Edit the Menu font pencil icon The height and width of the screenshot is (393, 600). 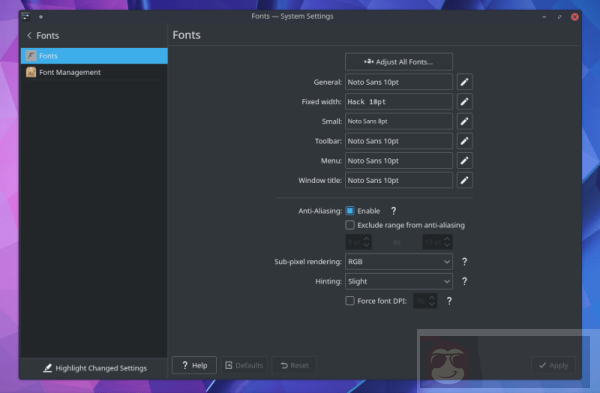tap(465, 161)
